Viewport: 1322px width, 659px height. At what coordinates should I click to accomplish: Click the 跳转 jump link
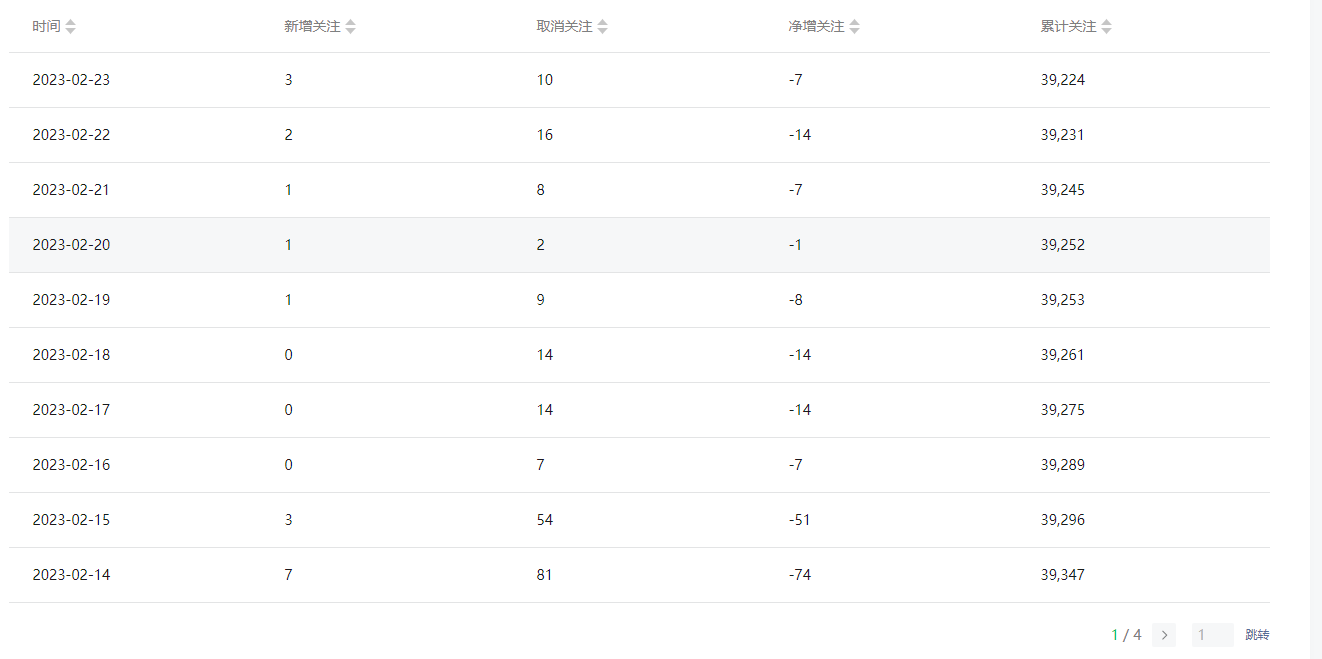point(1257,635)
